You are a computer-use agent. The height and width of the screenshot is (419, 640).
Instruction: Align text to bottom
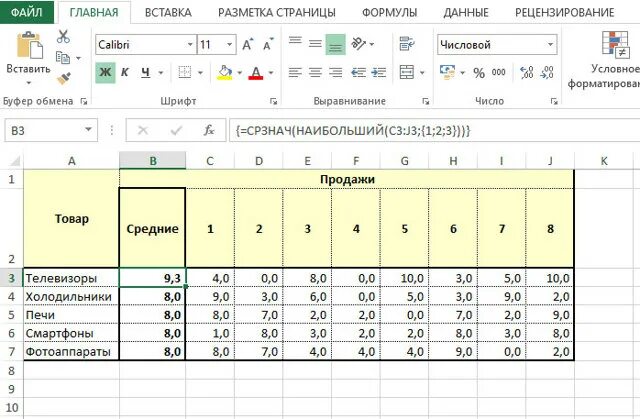click(336, 44)
